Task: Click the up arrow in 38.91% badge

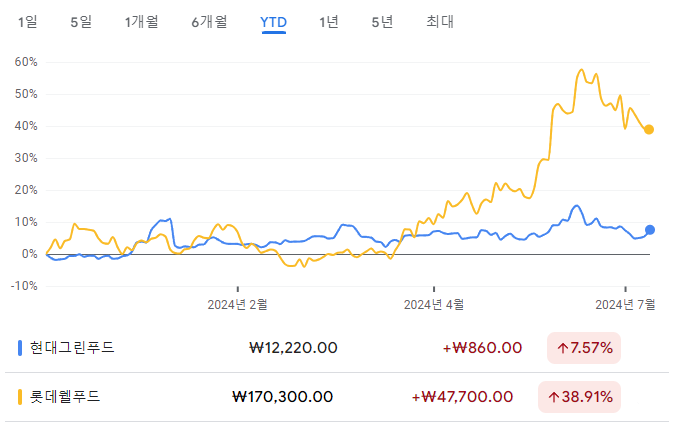Action: click(x=554, y=397)
